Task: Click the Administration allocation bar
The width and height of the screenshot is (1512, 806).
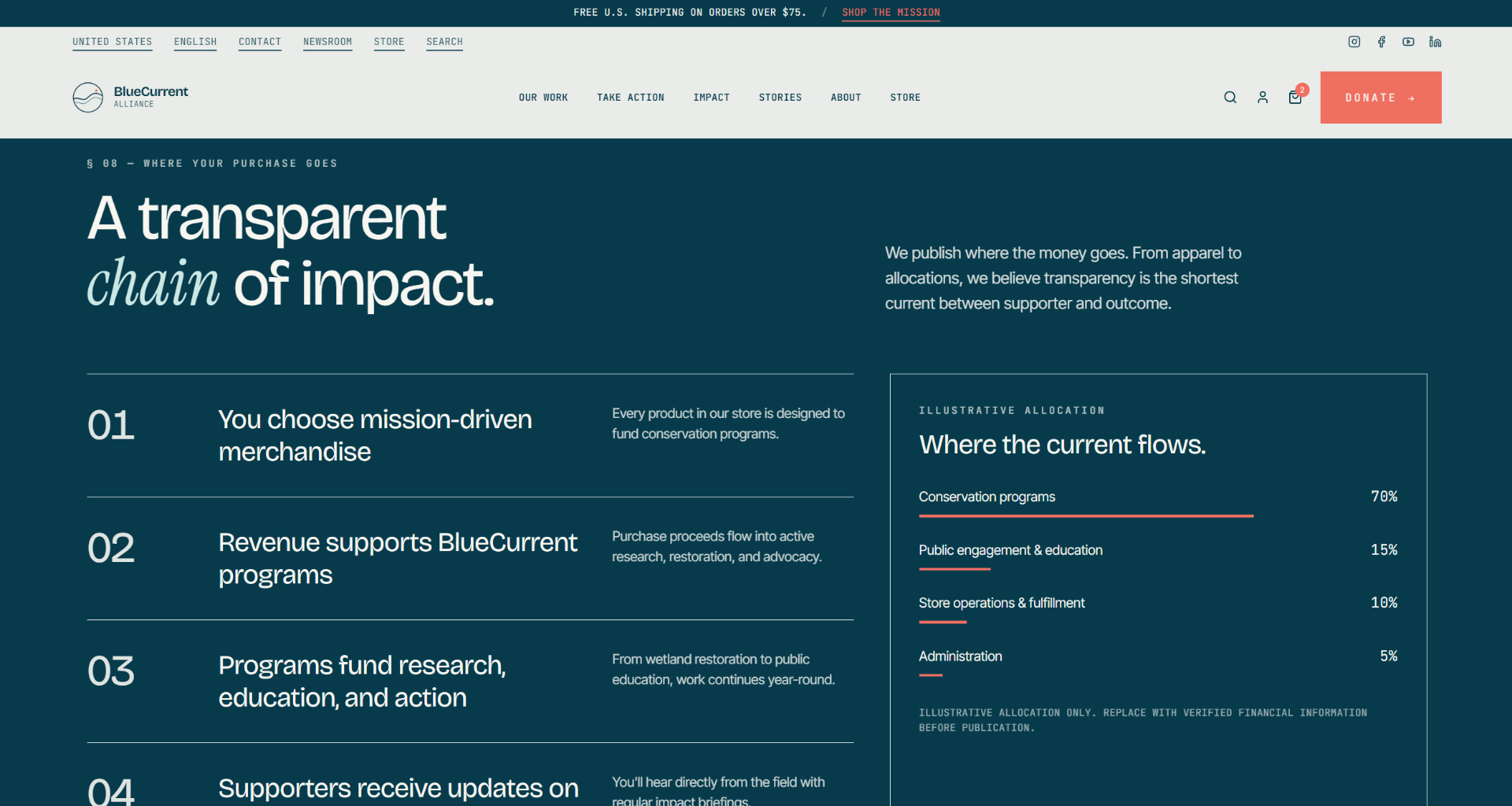Action: (x=931, y=675)
